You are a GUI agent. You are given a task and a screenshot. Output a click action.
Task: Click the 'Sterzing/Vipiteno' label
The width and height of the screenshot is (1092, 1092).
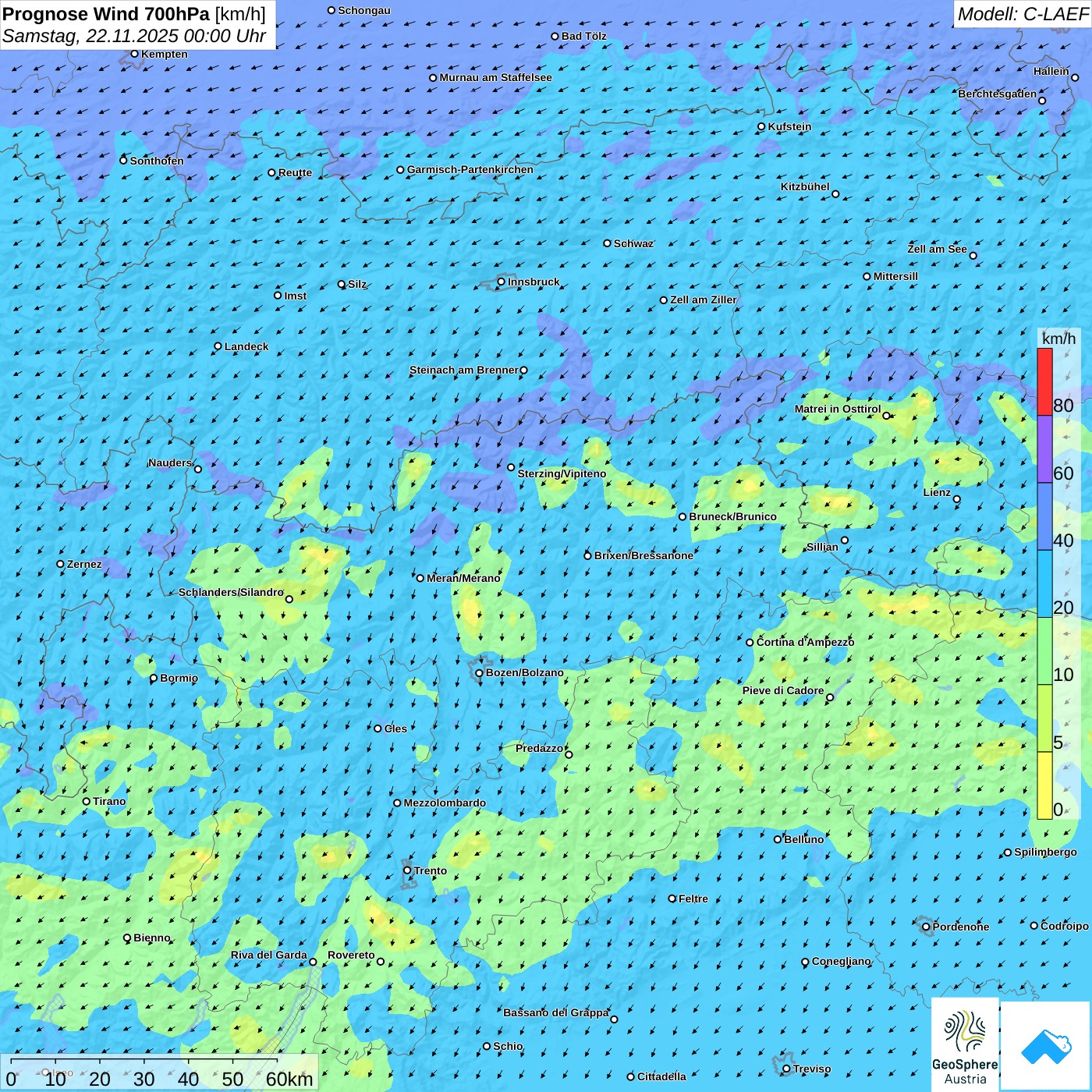click(x=562, y=473)
